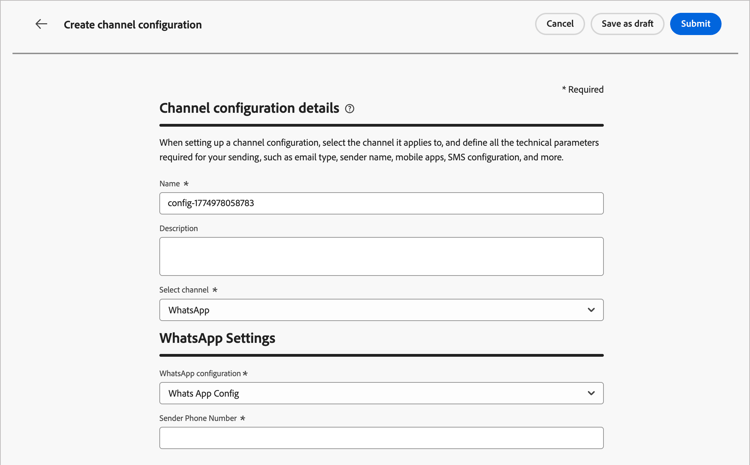Screen dimensions: 750x465
Task: Click the Required indicator text
Action: coord(582,89)
